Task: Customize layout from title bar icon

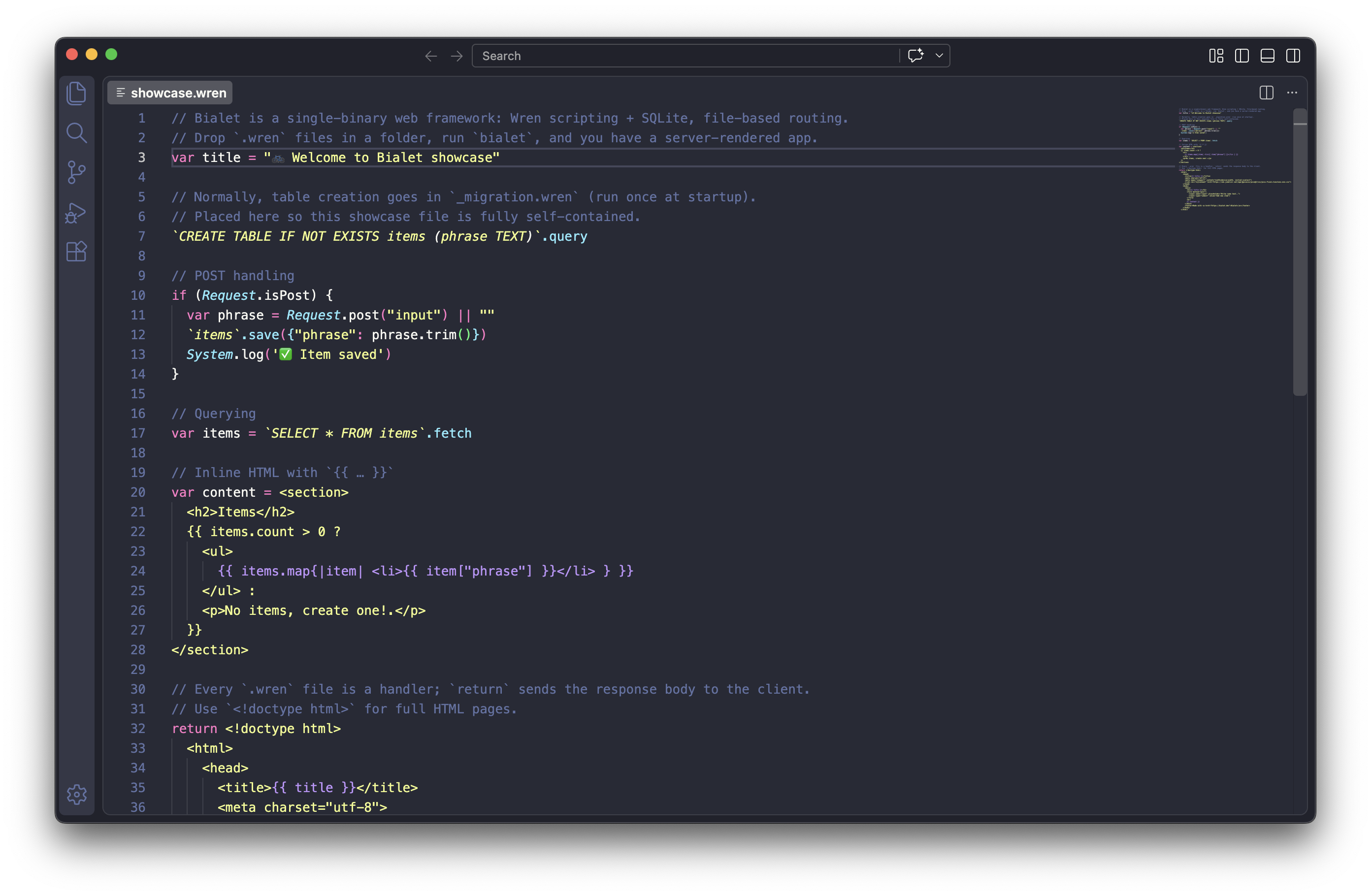Action: click(1215, 56)
